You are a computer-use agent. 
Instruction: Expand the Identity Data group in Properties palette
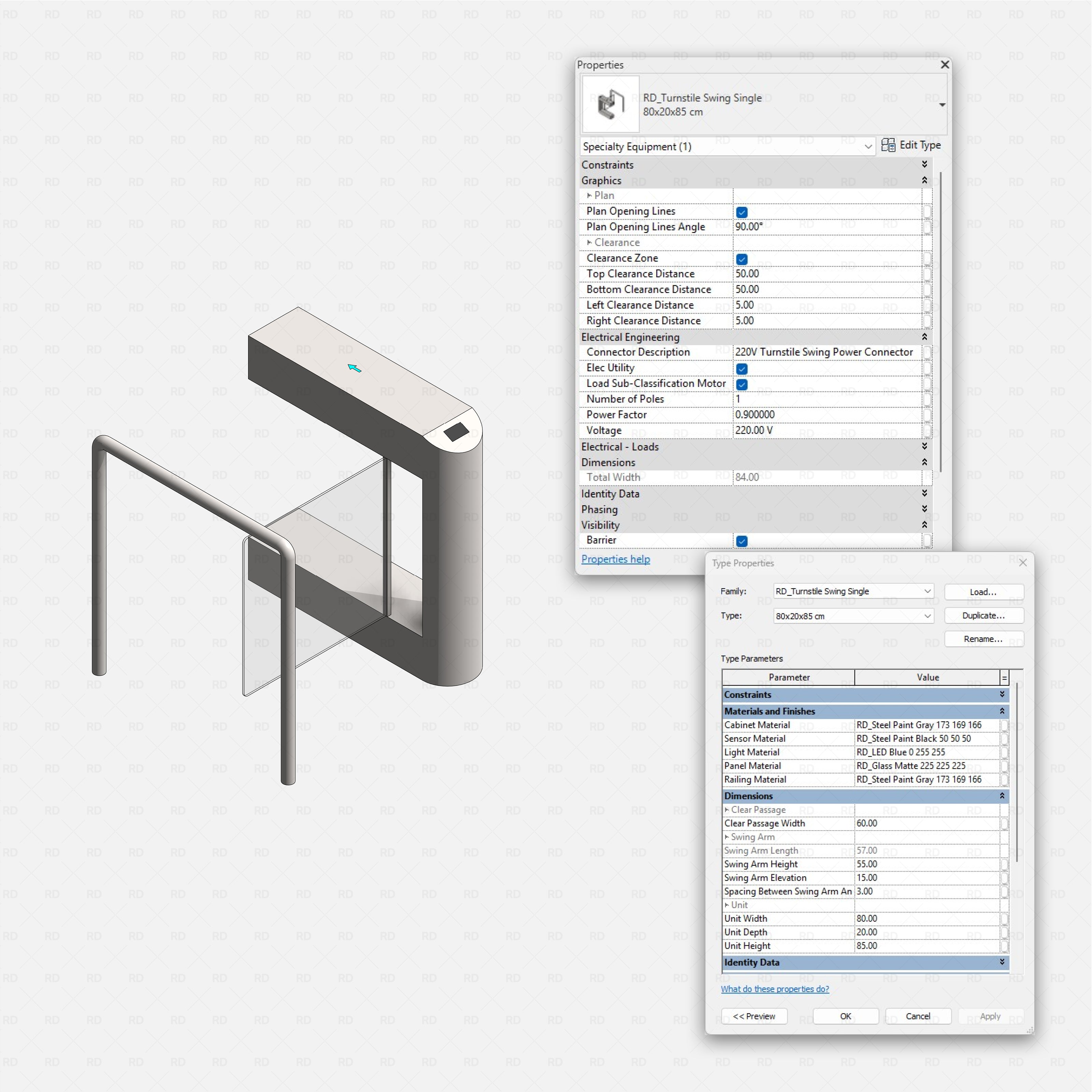(924, 493)
